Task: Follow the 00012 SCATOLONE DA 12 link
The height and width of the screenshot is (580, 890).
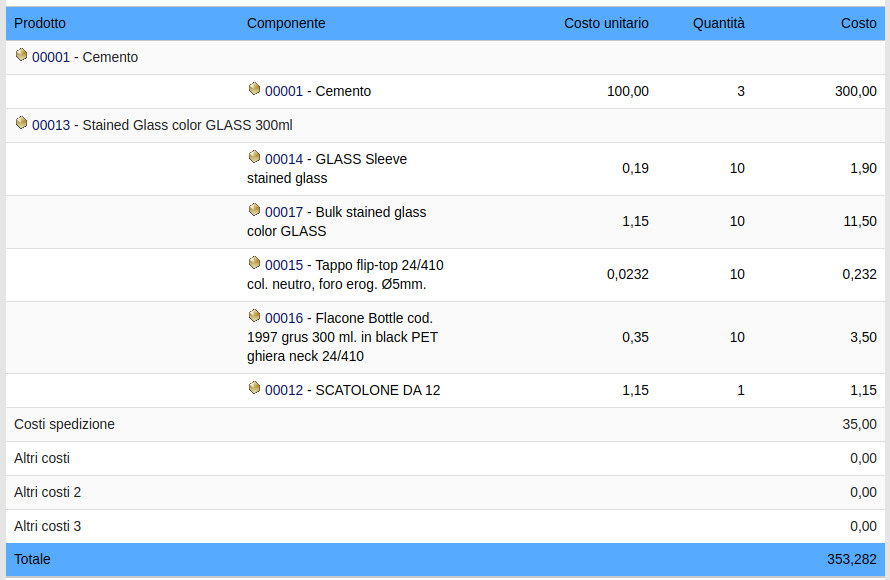Action: tap(283, 390)
